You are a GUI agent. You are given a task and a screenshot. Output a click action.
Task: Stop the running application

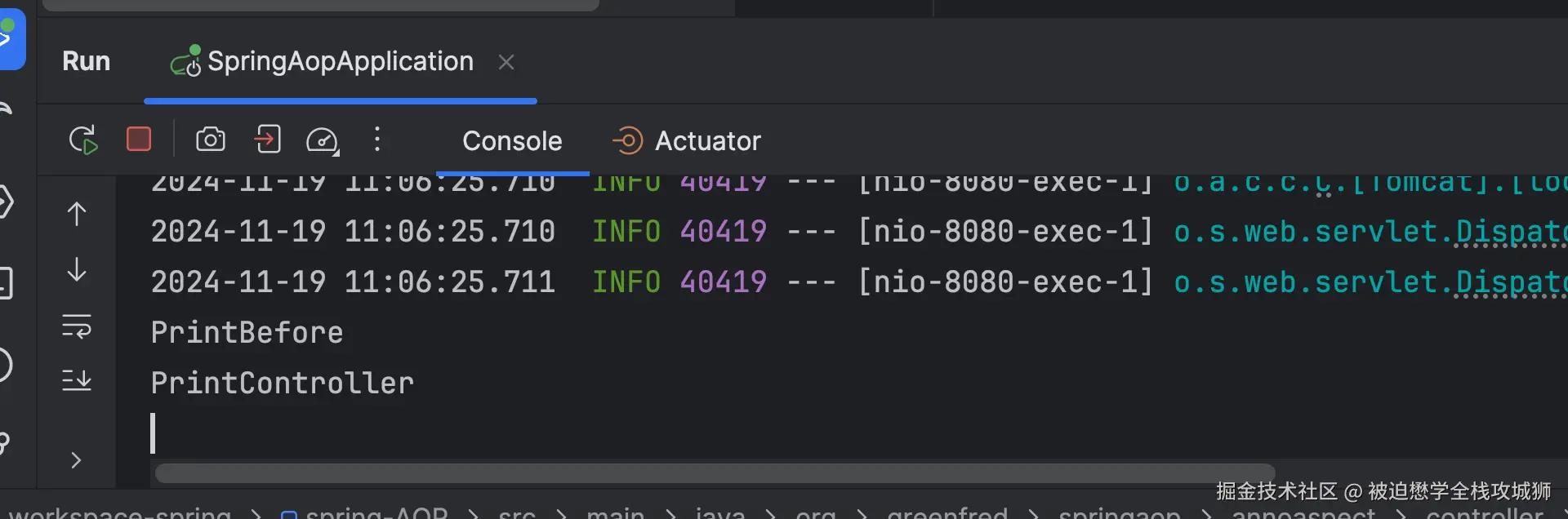(x=139, y=140)
